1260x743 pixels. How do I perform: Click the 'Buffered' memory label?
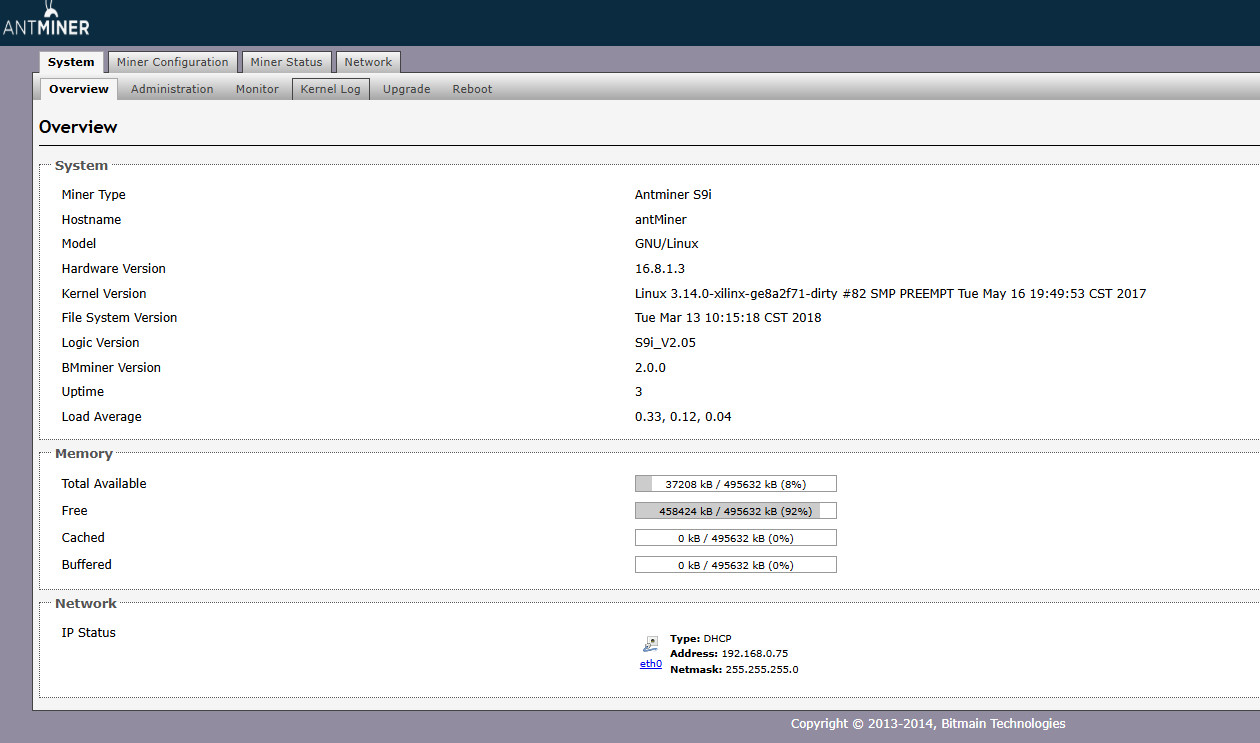coord(86,565)
